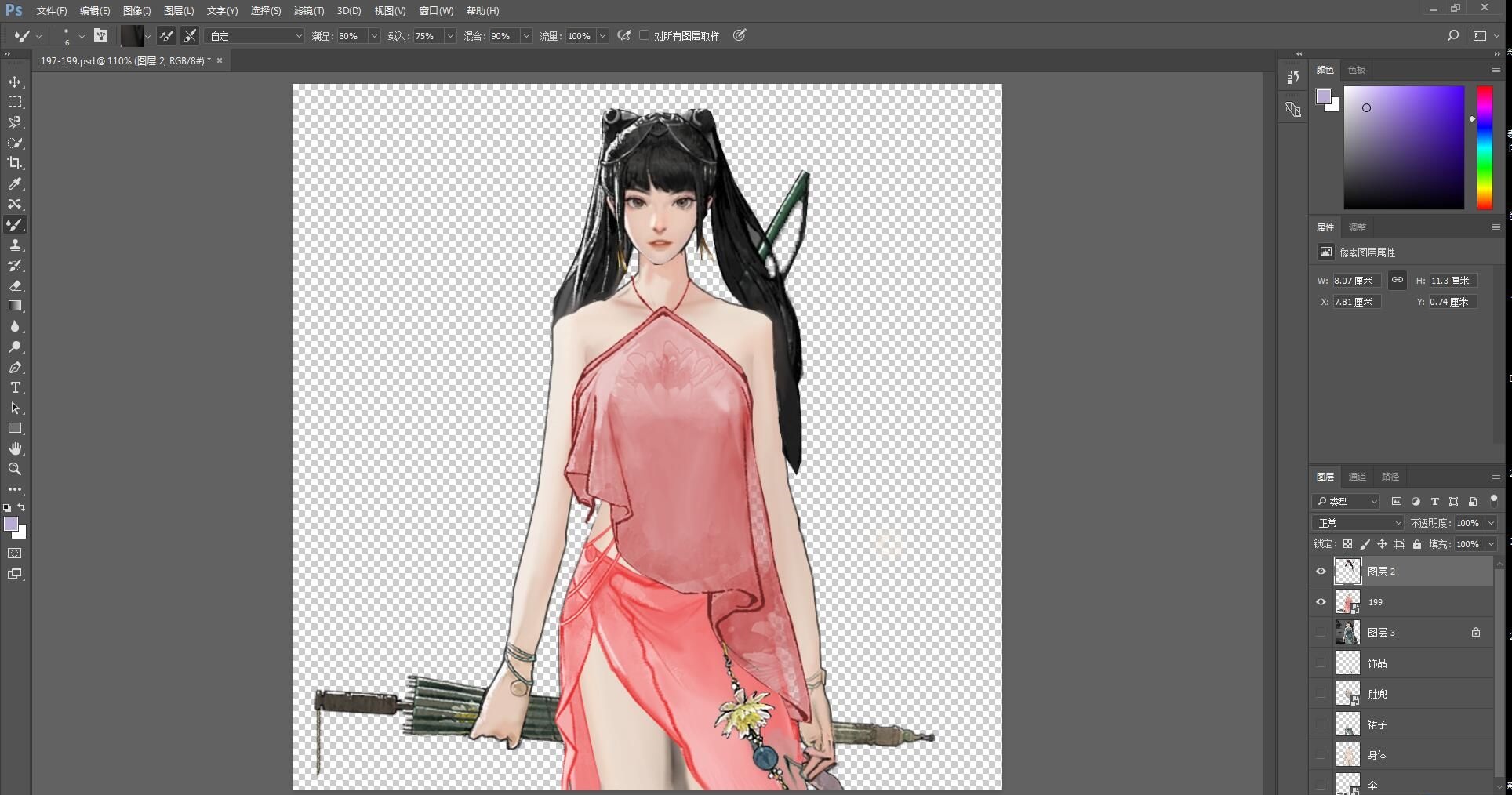Open the 流量 100% dropdown arrow
The width and height of the screenshot is (1512, 795).
coord(602,36)
